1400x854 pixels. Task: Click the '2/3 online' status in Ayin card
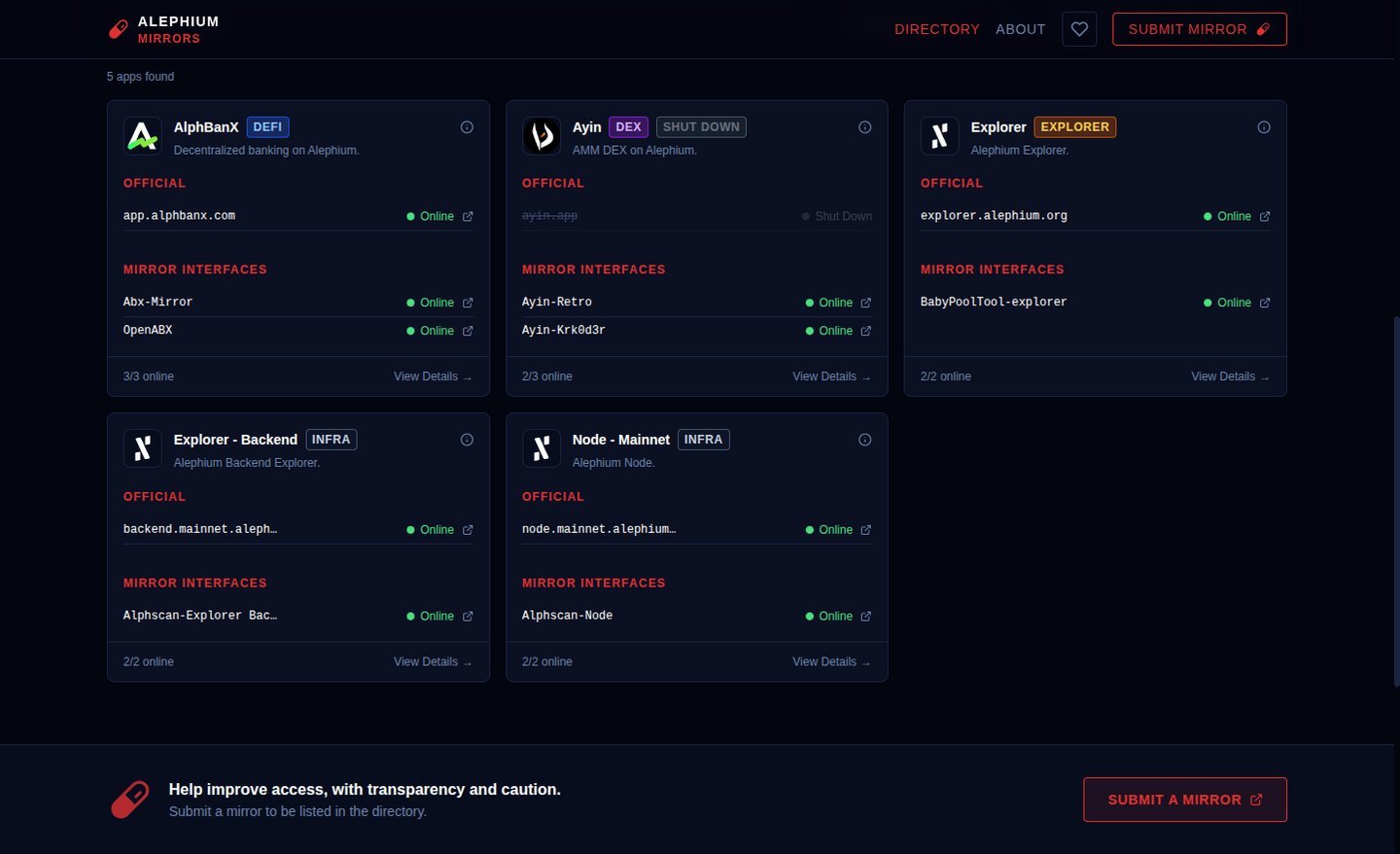(x=547, y=376)
